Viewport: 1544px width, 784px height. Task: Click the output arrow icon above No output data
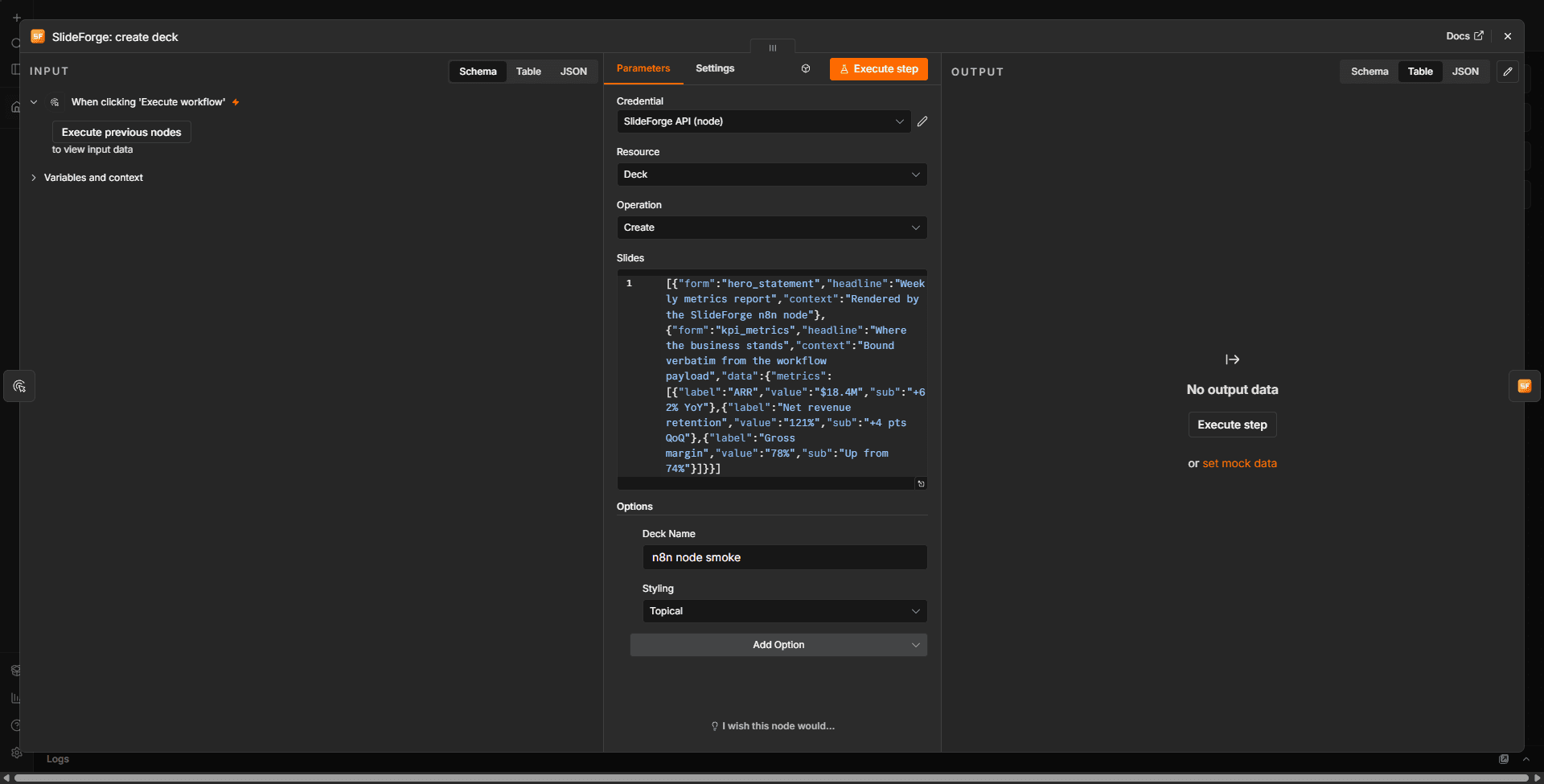pos(1232,359)
